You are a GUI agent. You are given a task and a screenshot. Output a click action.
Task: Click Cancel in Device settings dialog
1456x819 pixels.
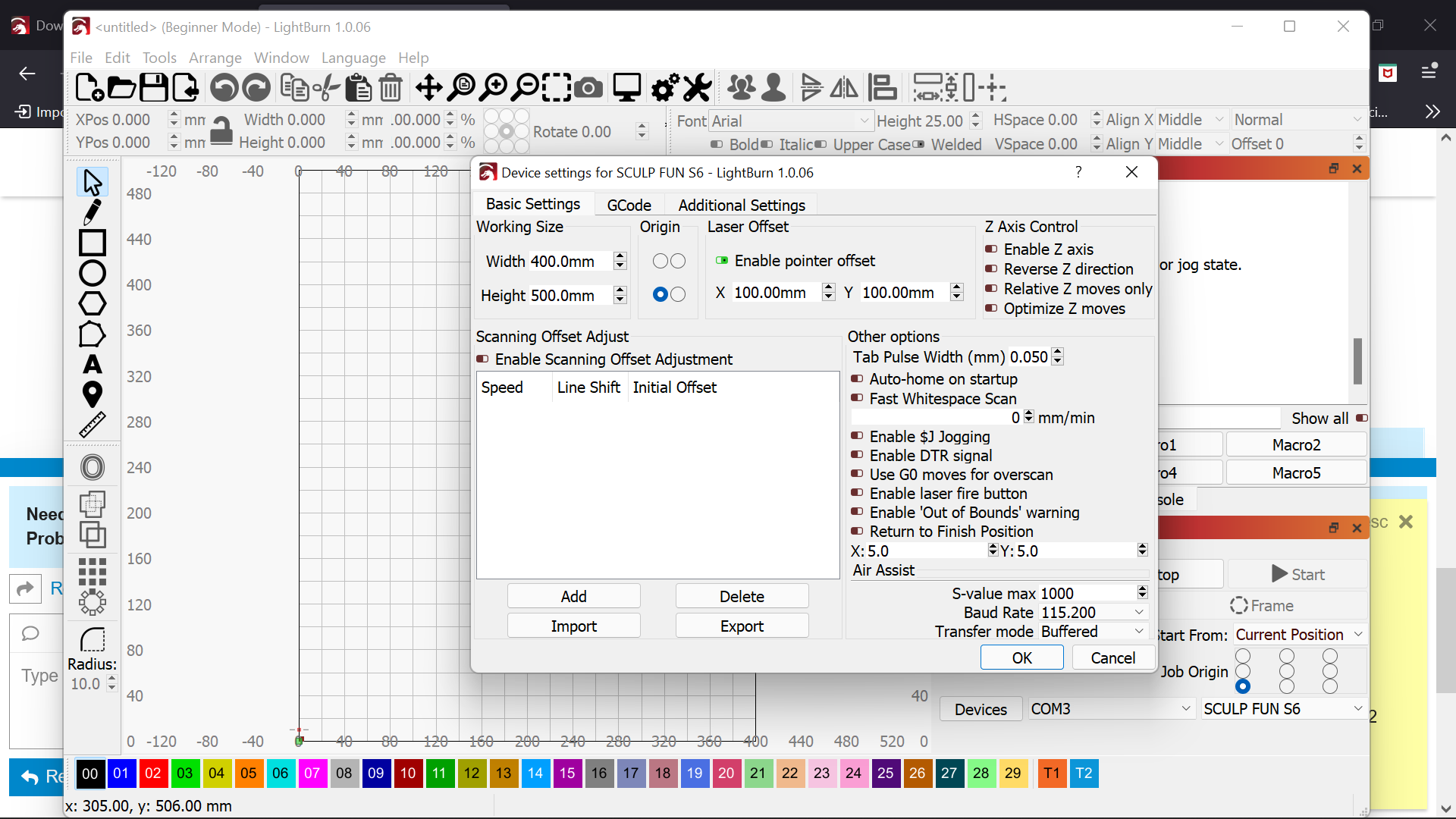[1113, 658]
